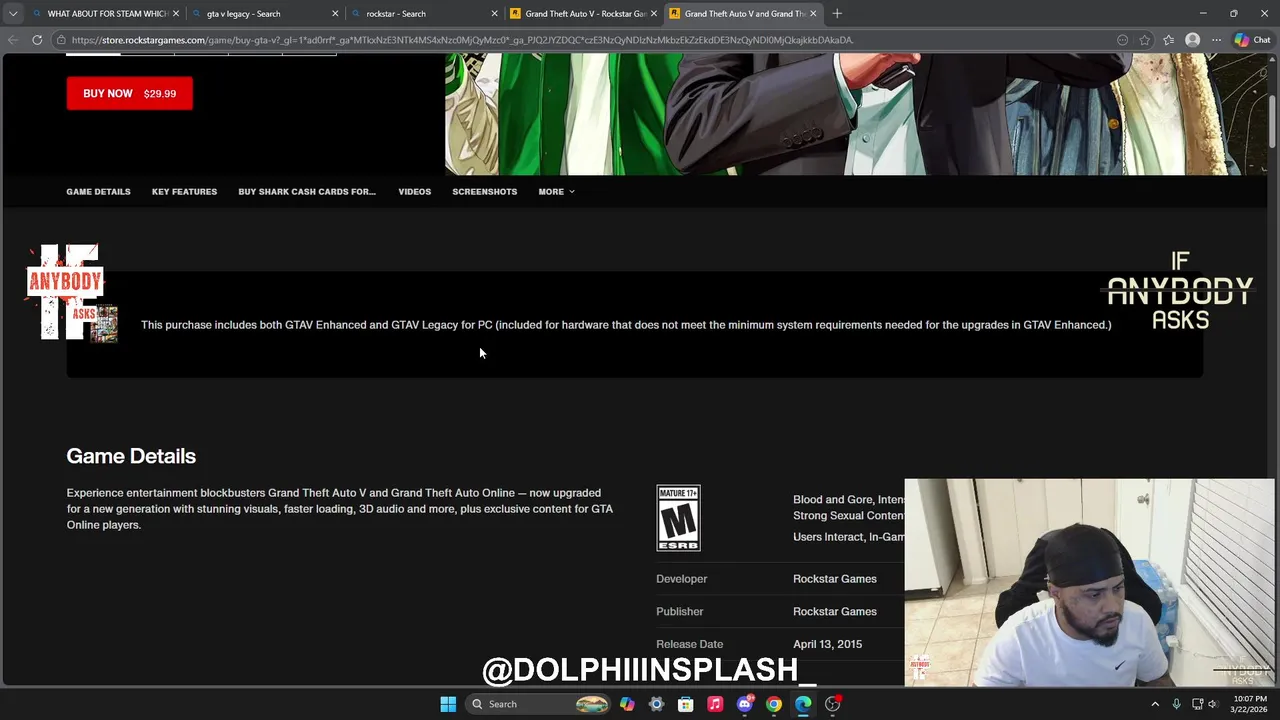
Task: Open the browser profile avatar
Action: click(1192, 40)
